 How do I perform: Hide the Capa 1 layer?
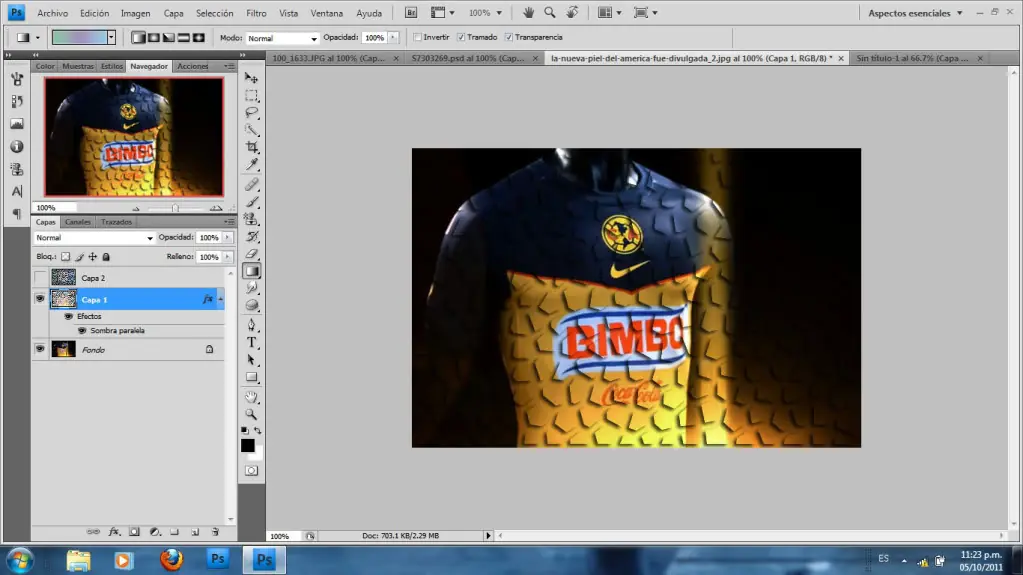tap(40, 299)
